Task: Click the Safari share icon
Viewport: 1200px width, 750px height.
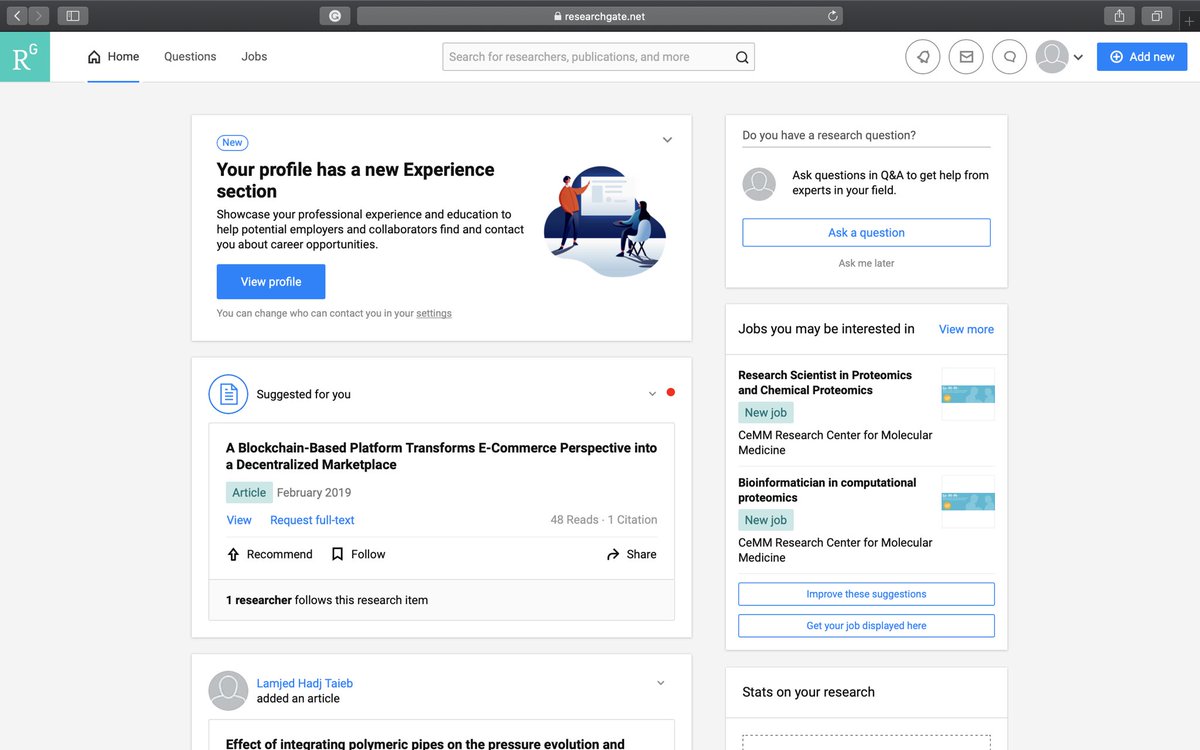Action: [1119, 16]
